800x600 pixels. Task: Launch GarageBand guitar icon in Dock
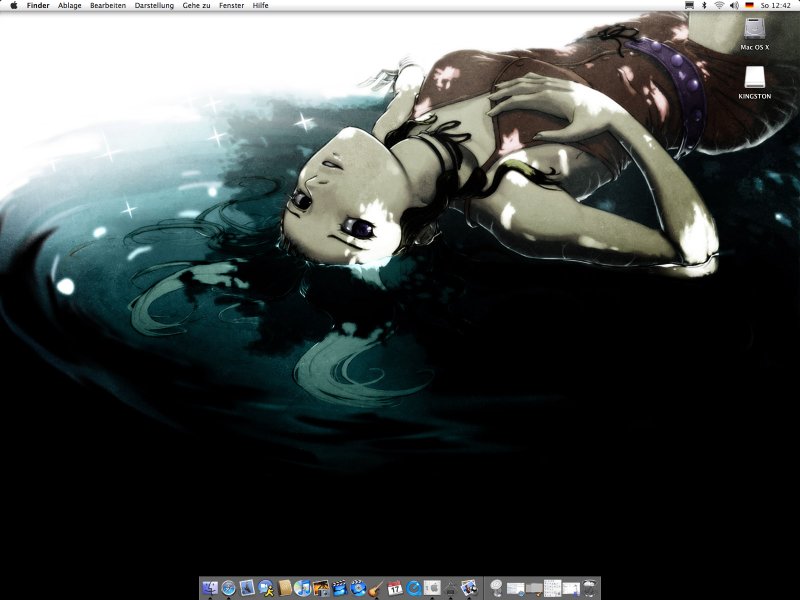pyautogui.click(x=376, y=588)
